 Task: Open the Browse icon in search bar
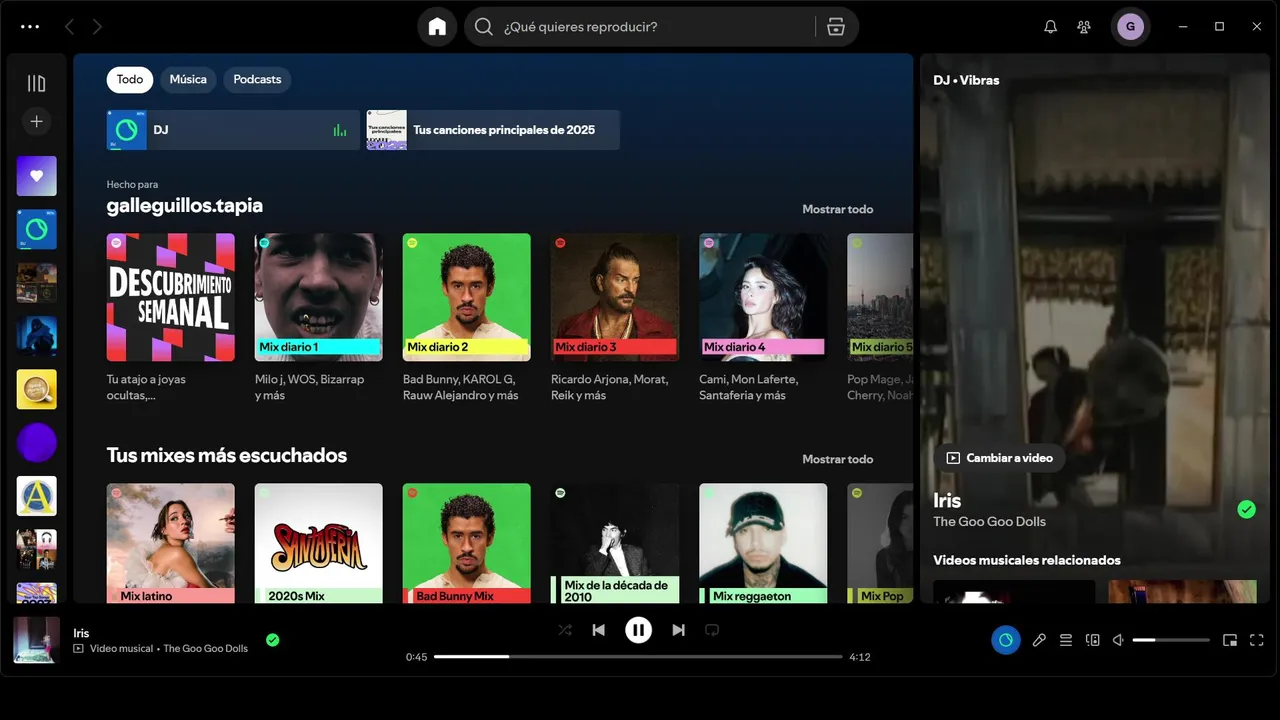click(836, 27)
